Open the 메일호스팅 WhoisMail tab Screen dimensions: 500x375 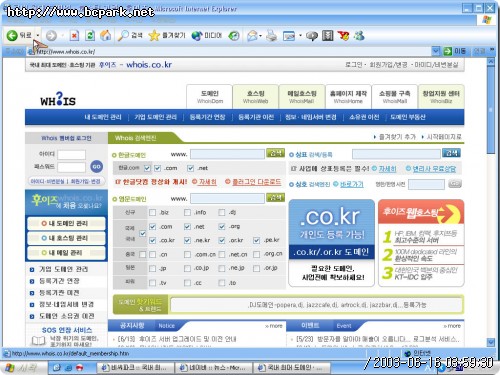pyautogui.click(x=302, y=96)
